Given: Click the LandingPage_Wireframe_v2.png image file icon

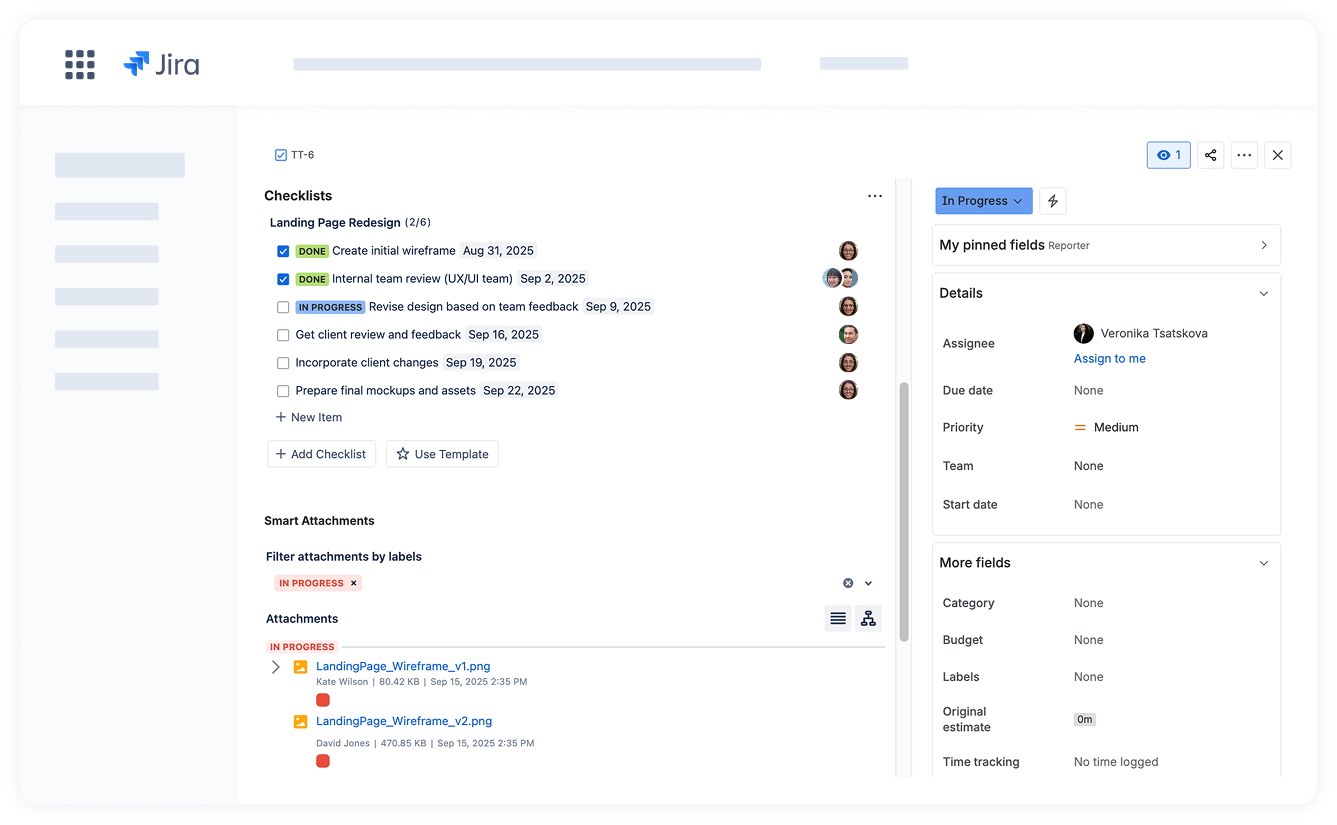Looking at the screenshot, I should 300,721.
